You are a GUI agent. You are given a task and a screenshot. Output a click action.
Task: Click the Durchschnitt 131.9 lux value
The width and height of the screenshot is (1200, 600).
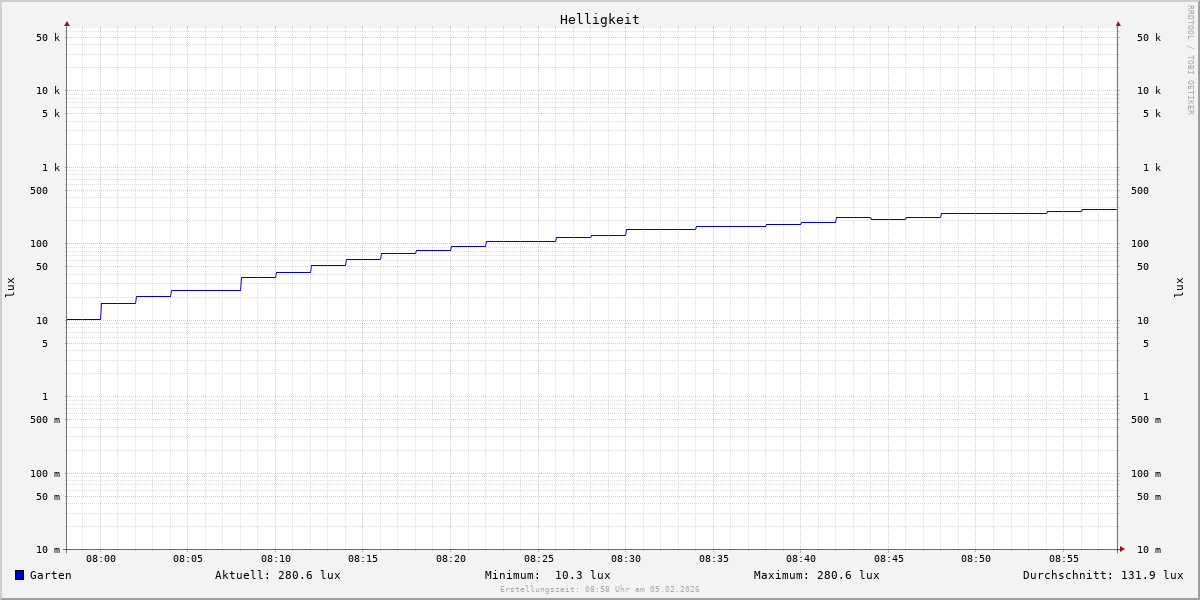pos(1102,575)
